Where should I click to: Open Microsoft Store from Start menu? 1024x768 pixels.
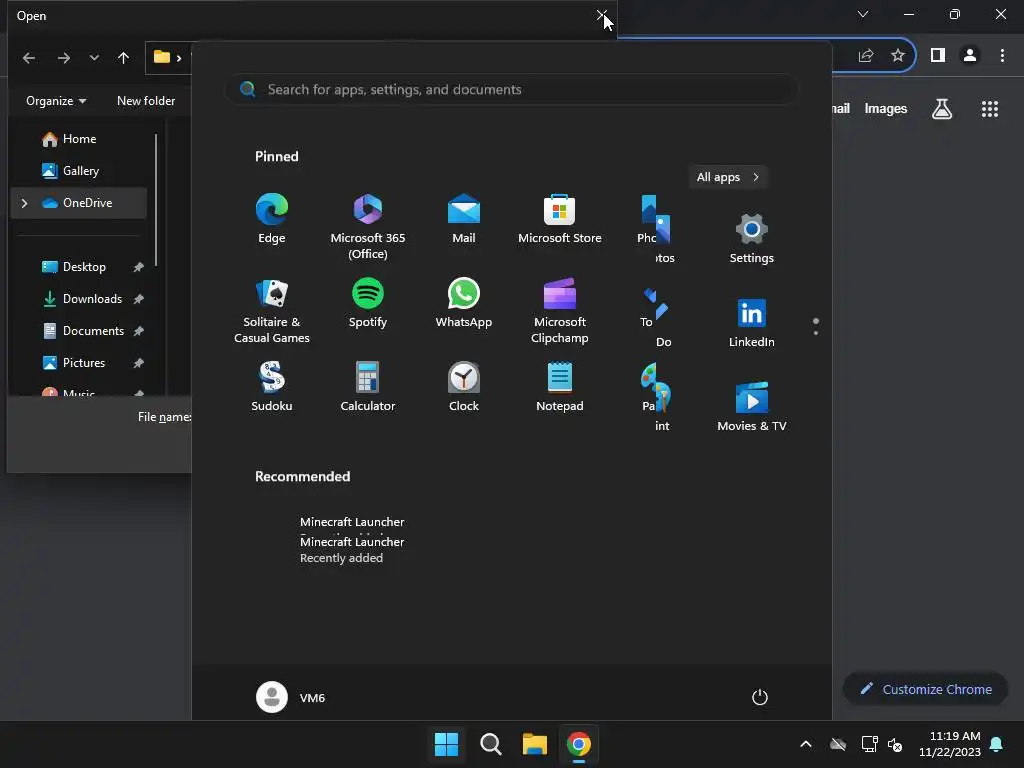[560, 218]
